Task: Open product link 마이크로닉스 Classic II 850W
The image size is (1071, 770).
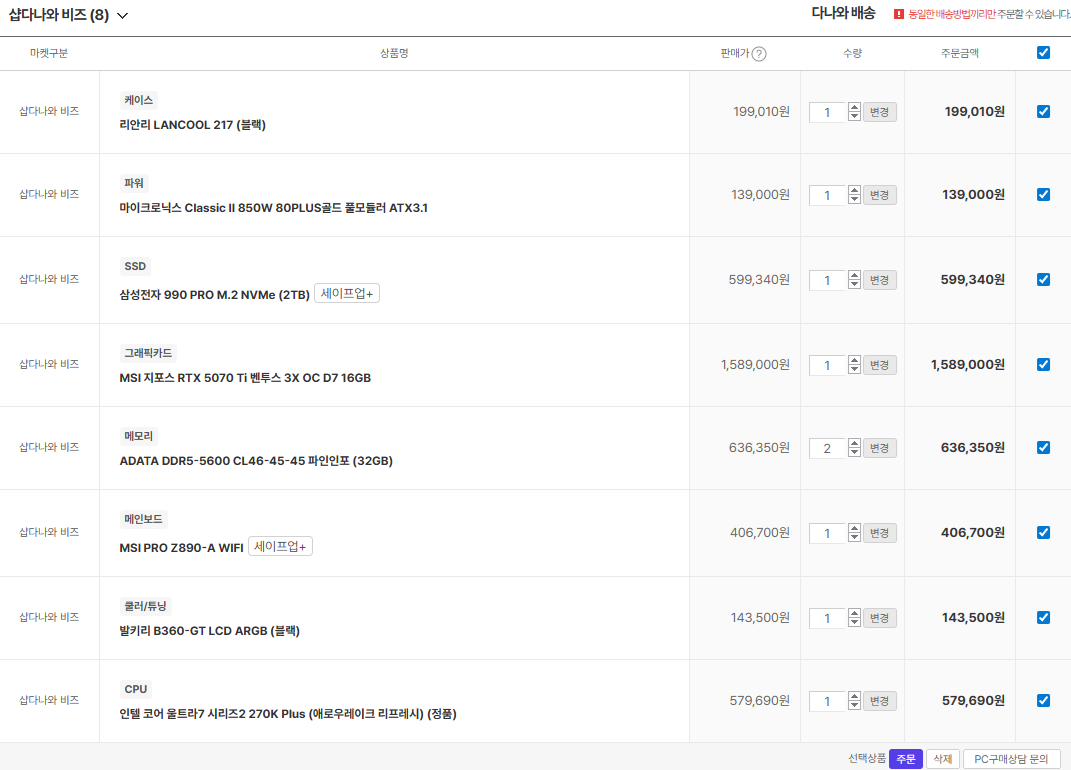Action: click(x=273, y=208)
